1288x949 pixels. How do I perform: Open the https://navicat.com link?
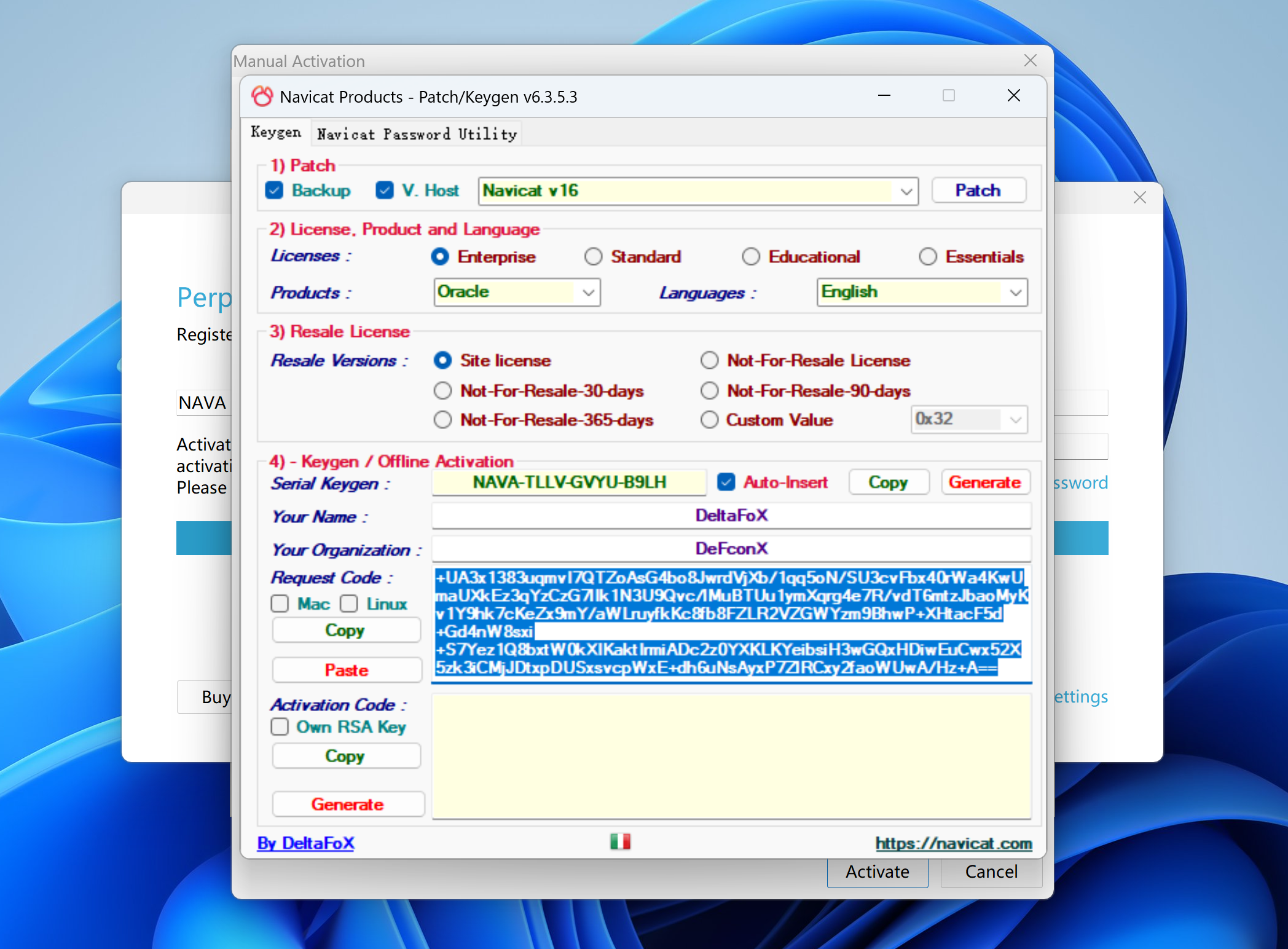pos(953,843)
